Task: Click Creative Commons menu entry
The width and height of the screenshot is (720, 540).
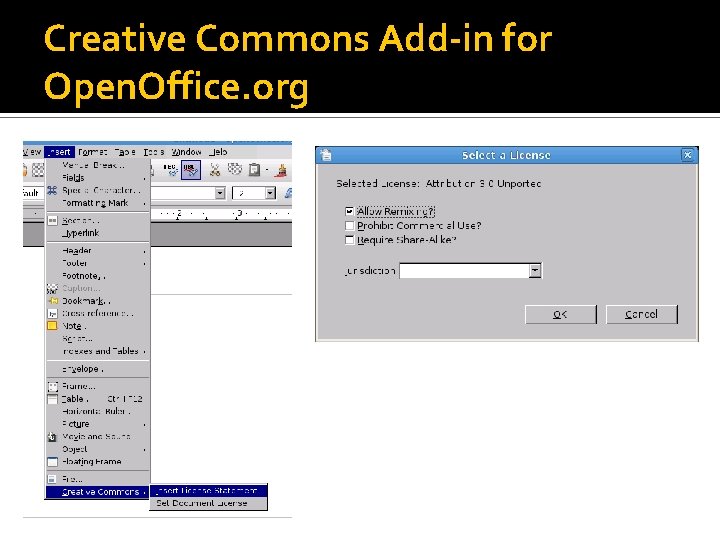Action: tap(98, 492)
